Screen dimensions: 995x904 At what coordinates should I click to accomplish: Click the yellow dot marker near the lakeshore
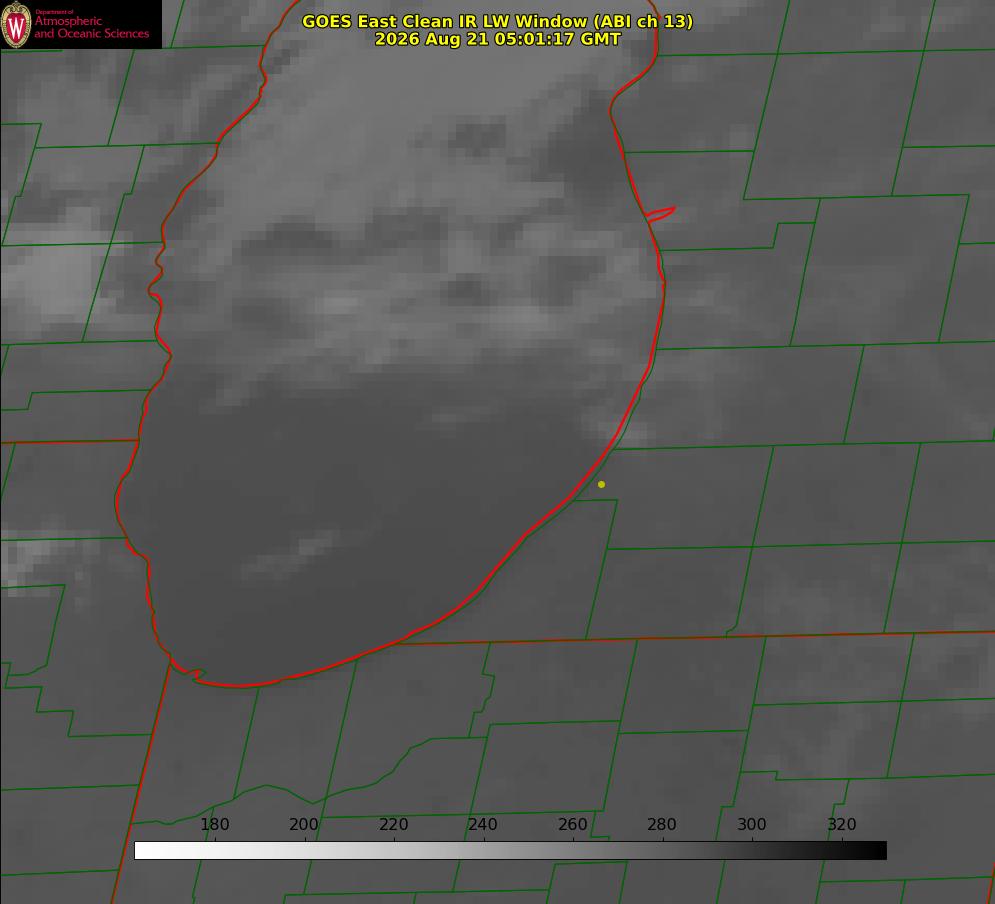601,484
